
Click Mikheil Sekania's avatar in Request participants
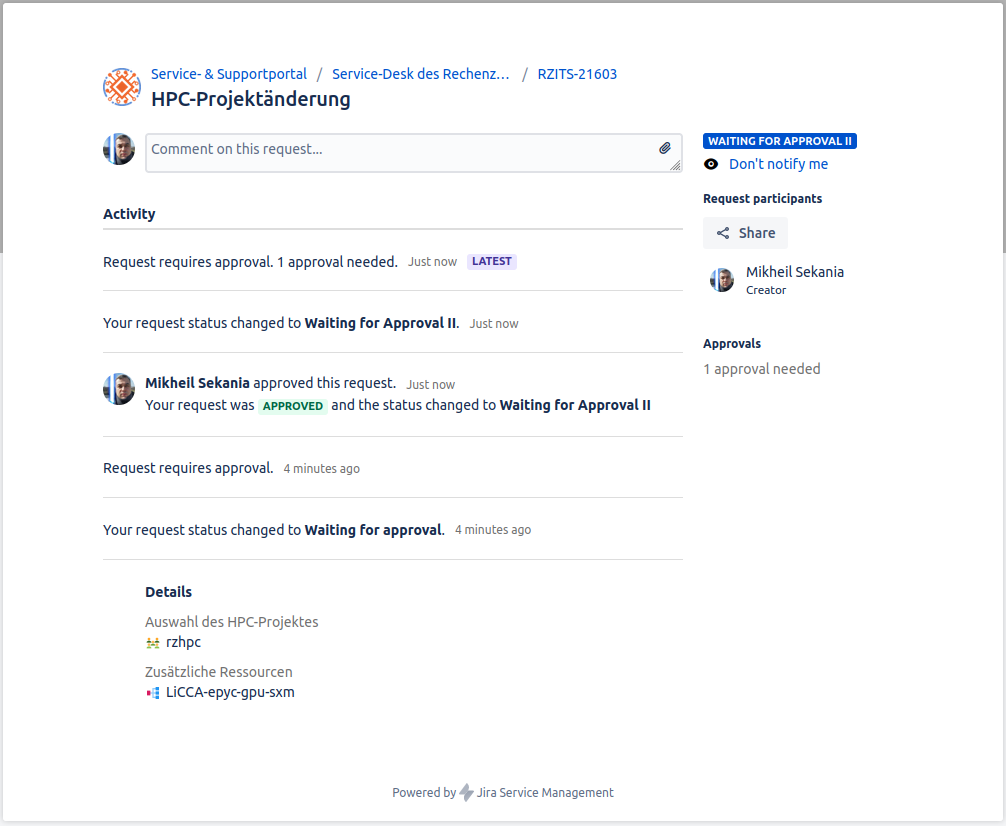coord(722,280)
